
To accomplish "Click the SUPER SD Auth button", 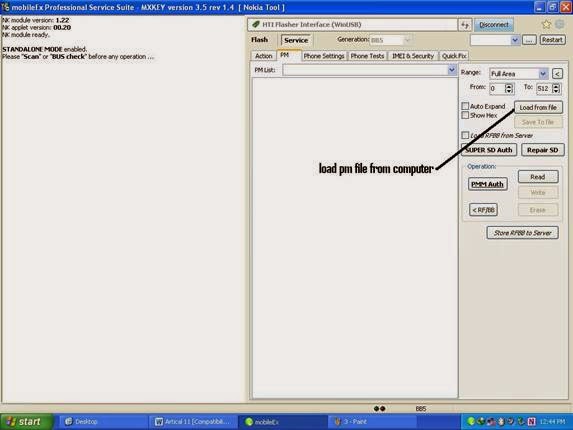I will [489, 150].
